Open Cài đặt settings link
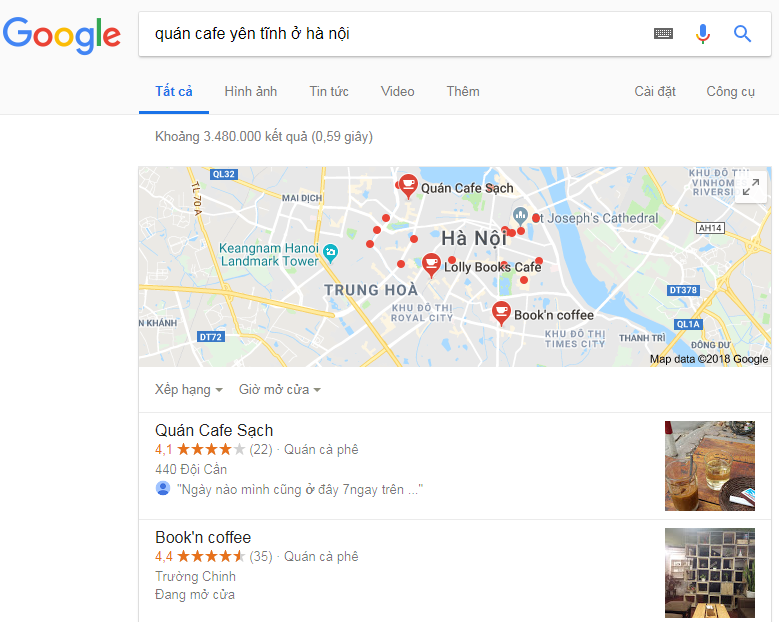Screen dimensions: 779x622 (655, 91)
